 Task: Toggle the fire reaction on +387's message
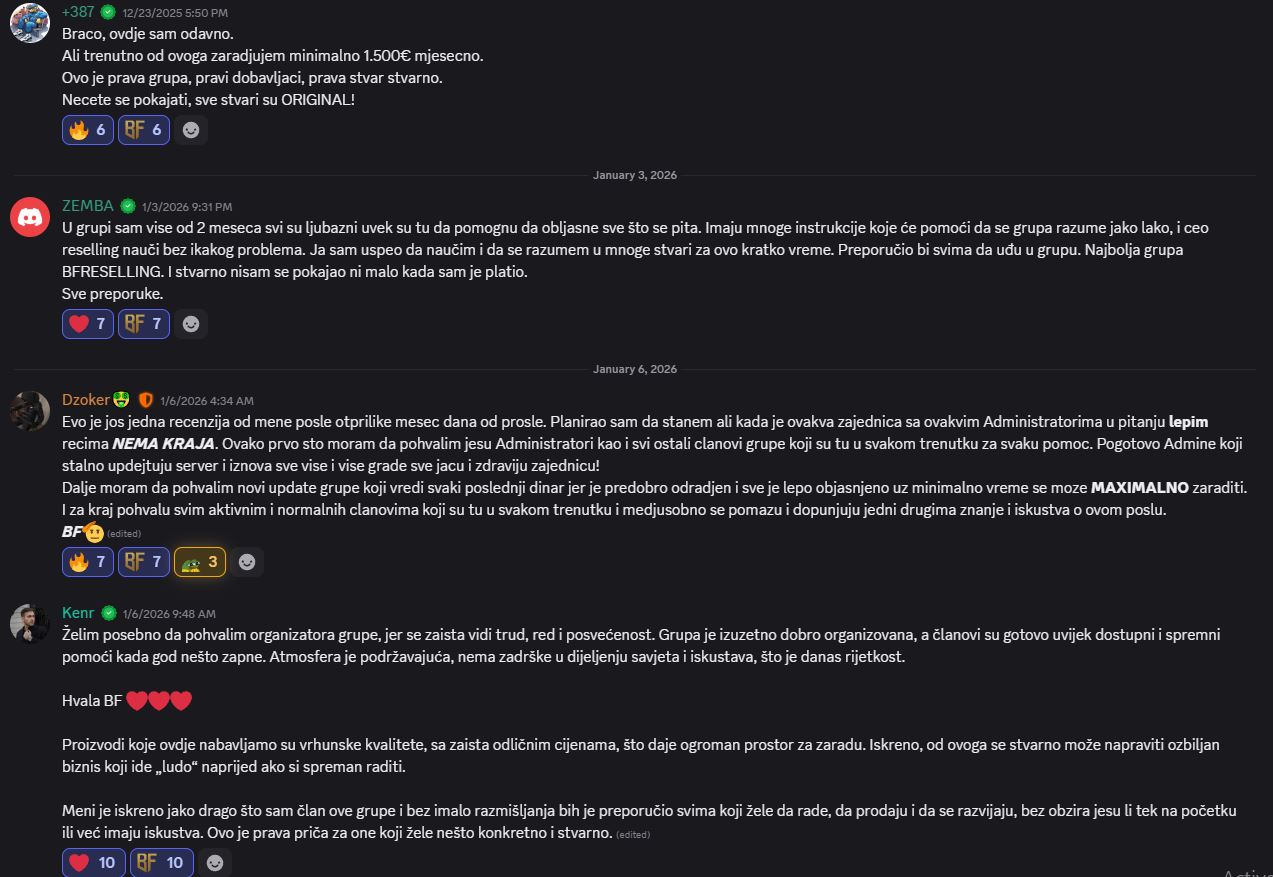pos(87,129)
